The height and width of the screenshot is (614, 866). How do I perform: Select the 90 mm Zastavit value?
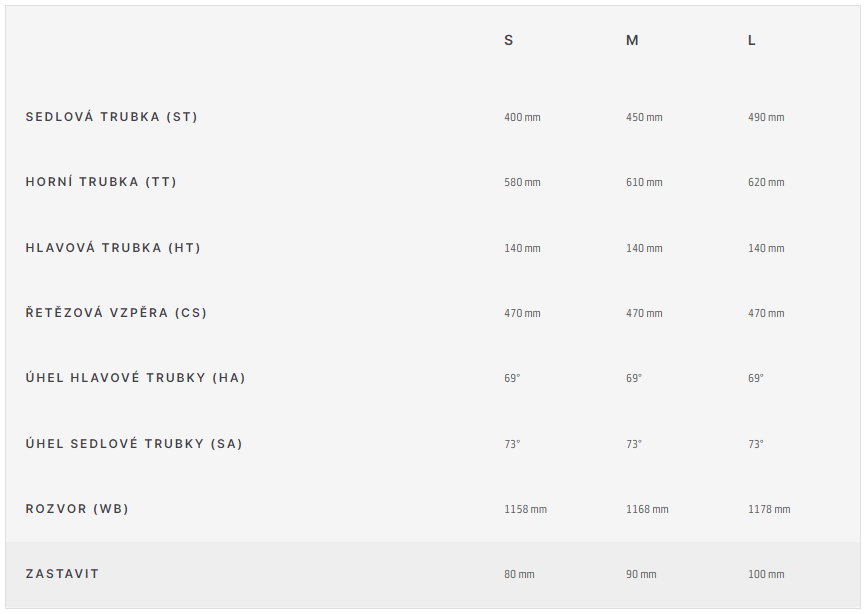(x=641, y=574)
